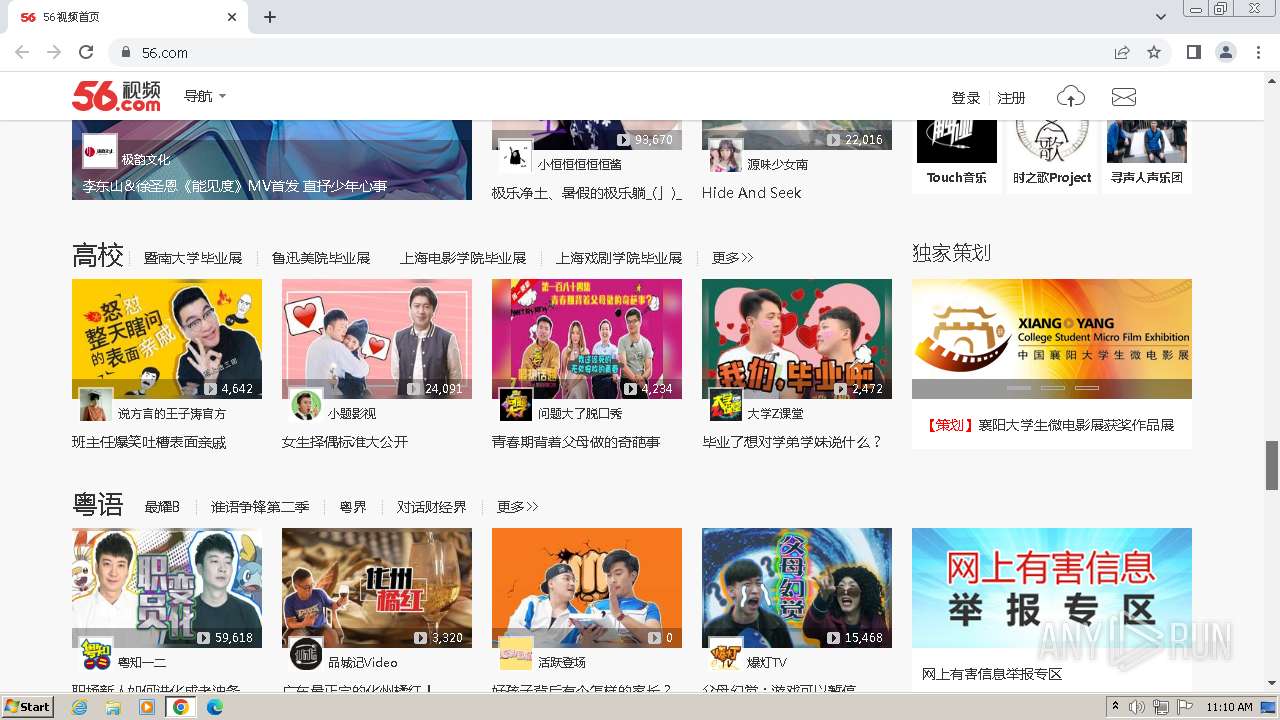The image size is (1280, 720).
Task: Open the 网上有害信息举报专区 link
Action: [992, 674]
